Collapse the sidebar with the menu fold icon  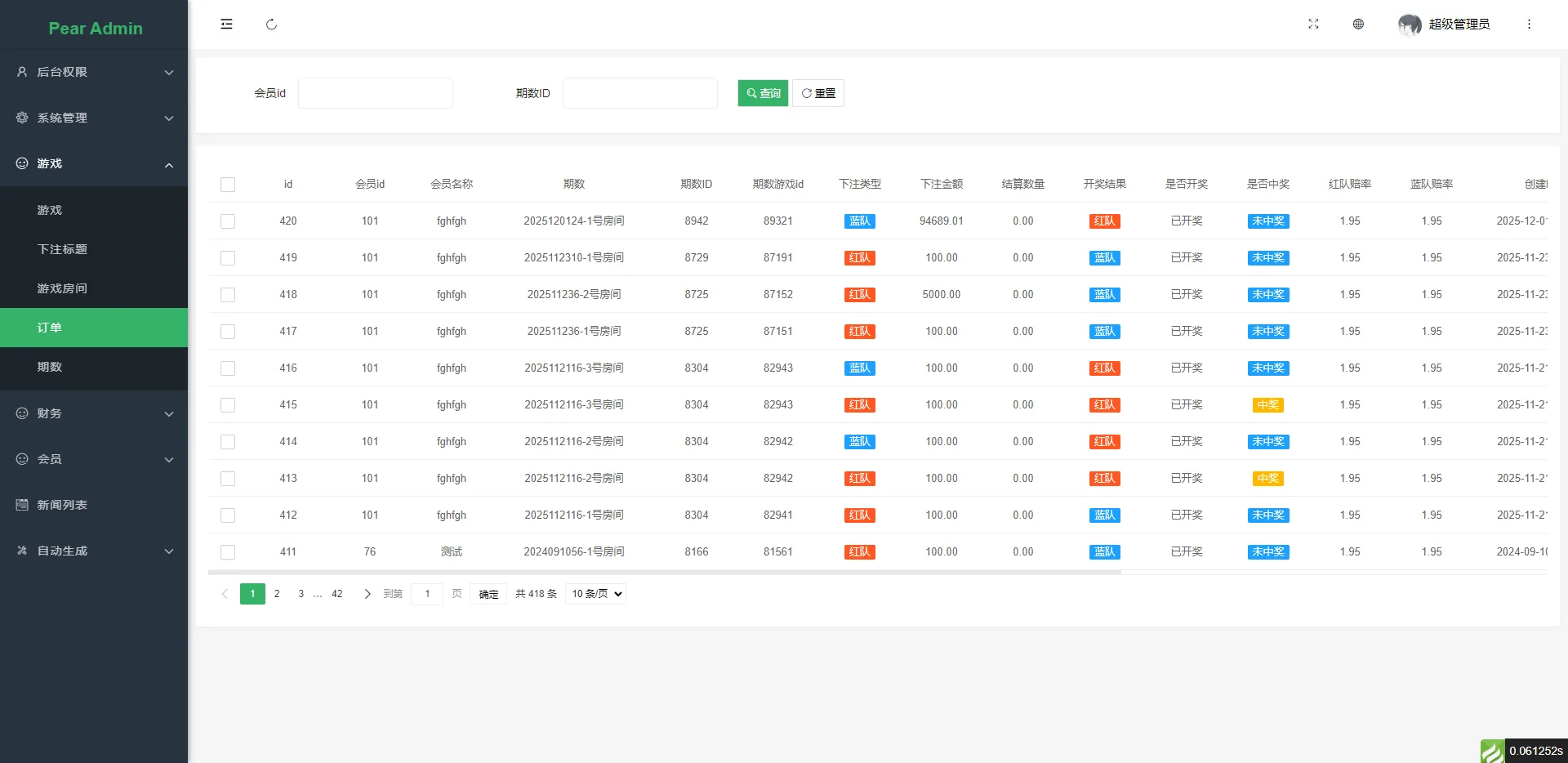click(x=226, y=25)
